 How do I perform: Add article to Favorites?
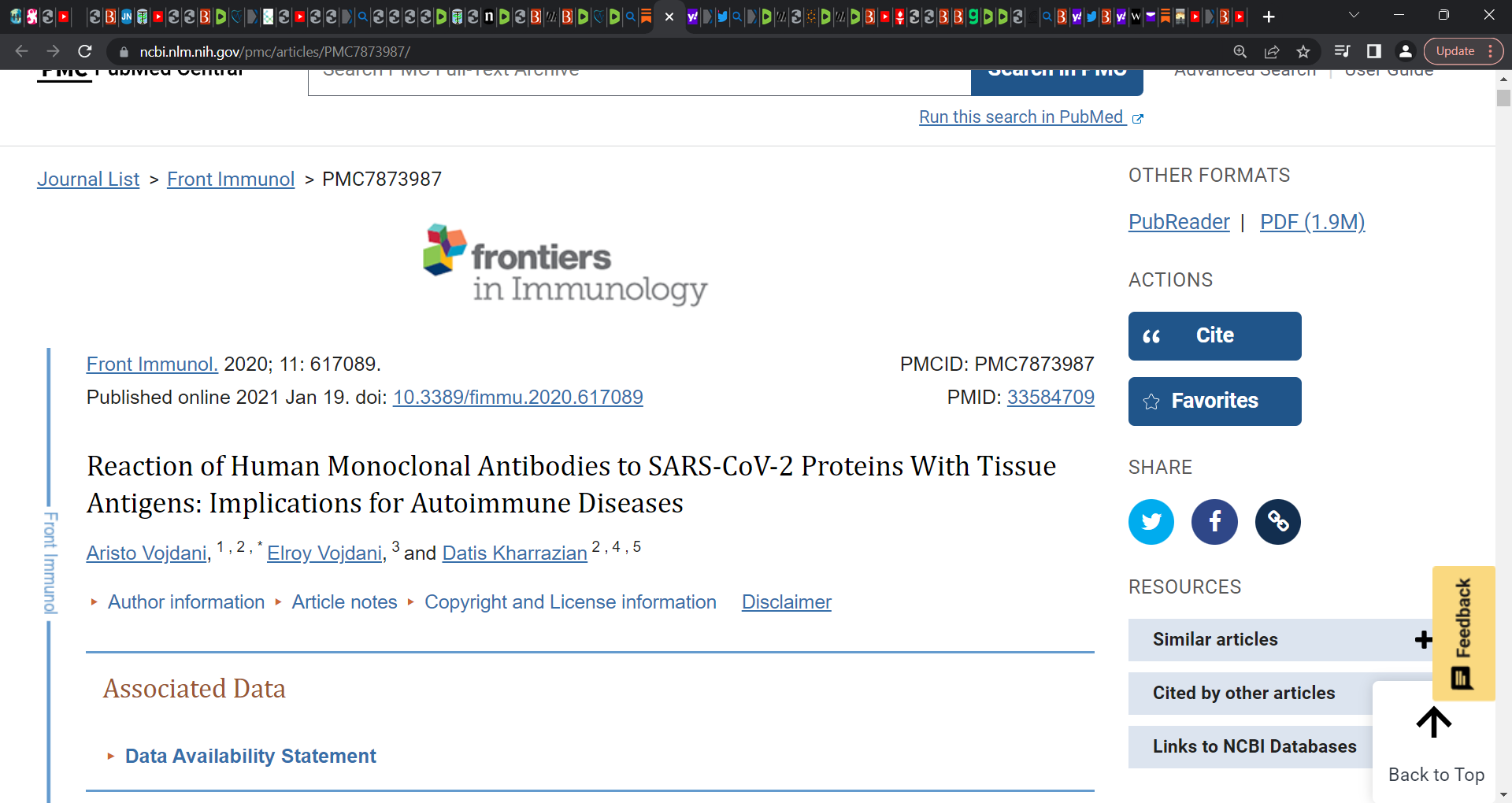(x=1214, y=401)
